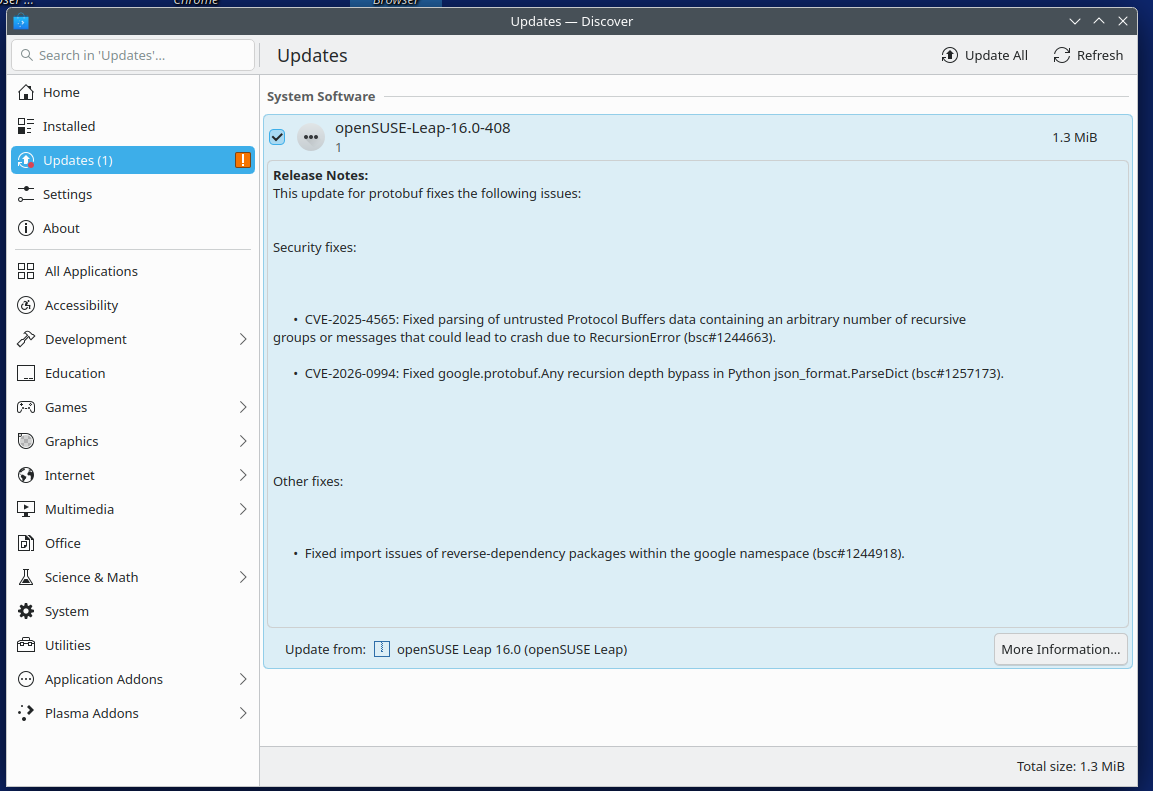Click the Search in 'Updates' field
The width and height of the screenshot is (1153, 791).
pyautogui.click(x=133, y=55)
